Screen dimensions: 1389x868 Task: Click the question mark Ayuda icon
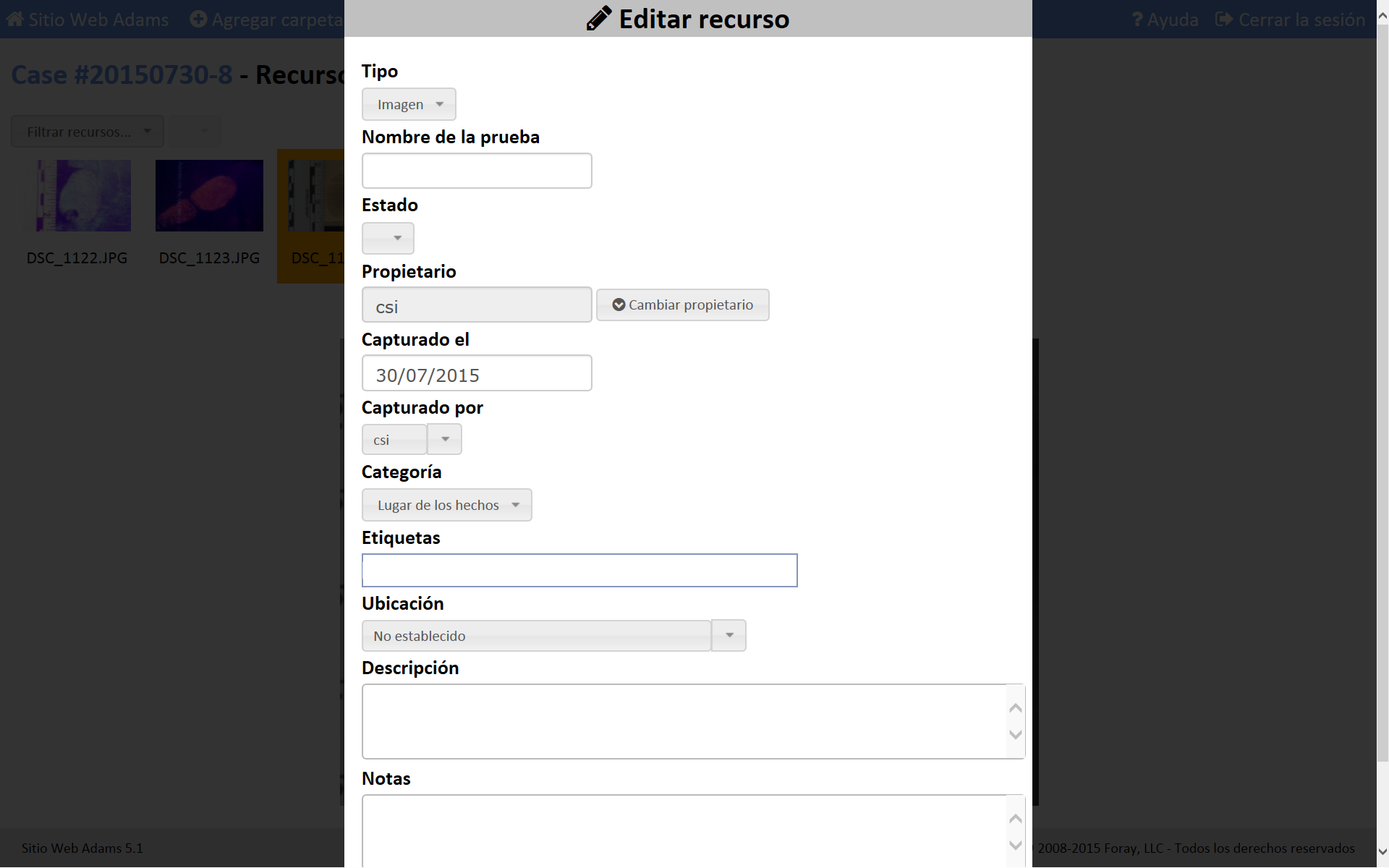[x=1137, y=20]
